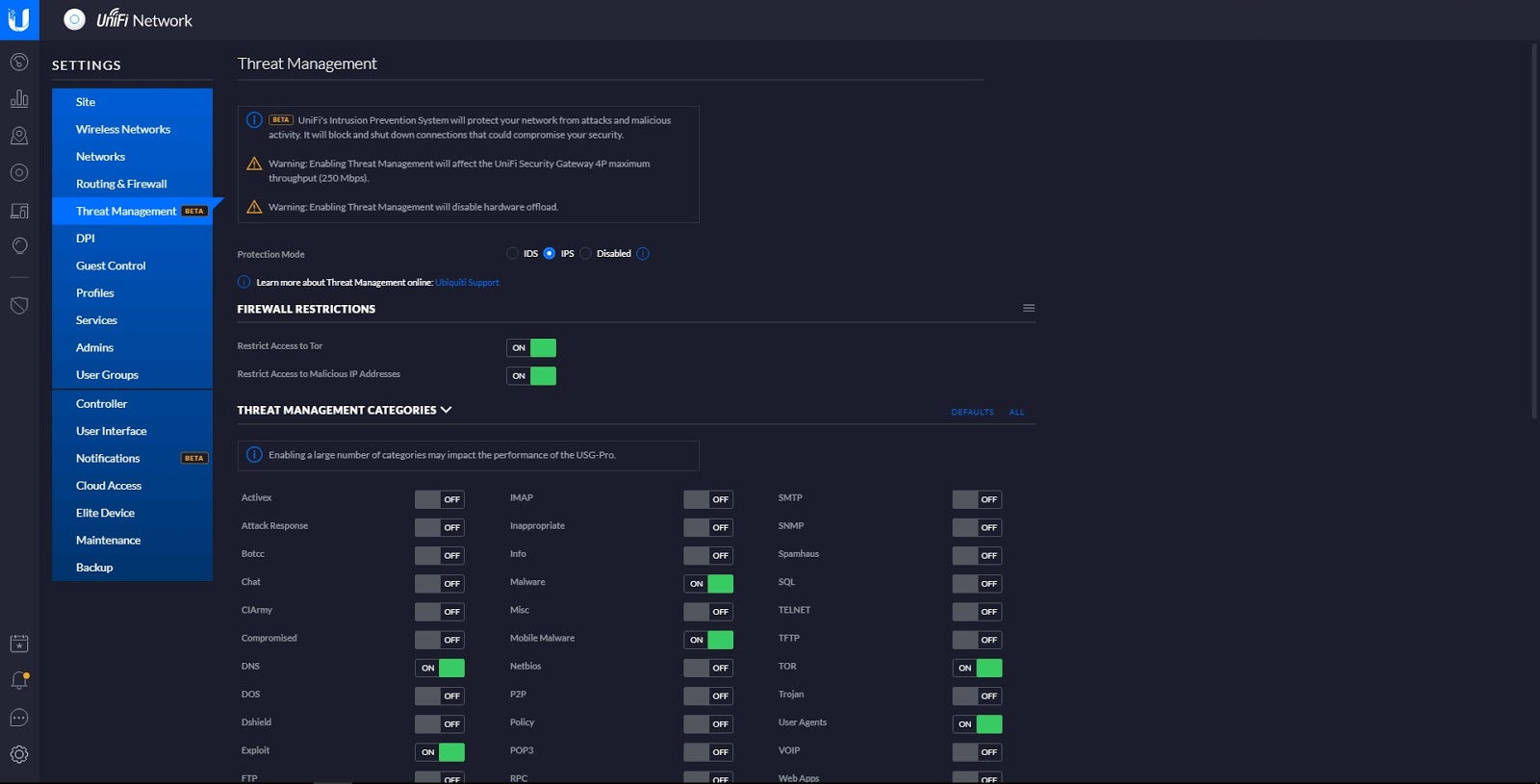This screenshot has height=784, width=1540.
Task: Disable the Malware category toggle
Action: [708, 583]
